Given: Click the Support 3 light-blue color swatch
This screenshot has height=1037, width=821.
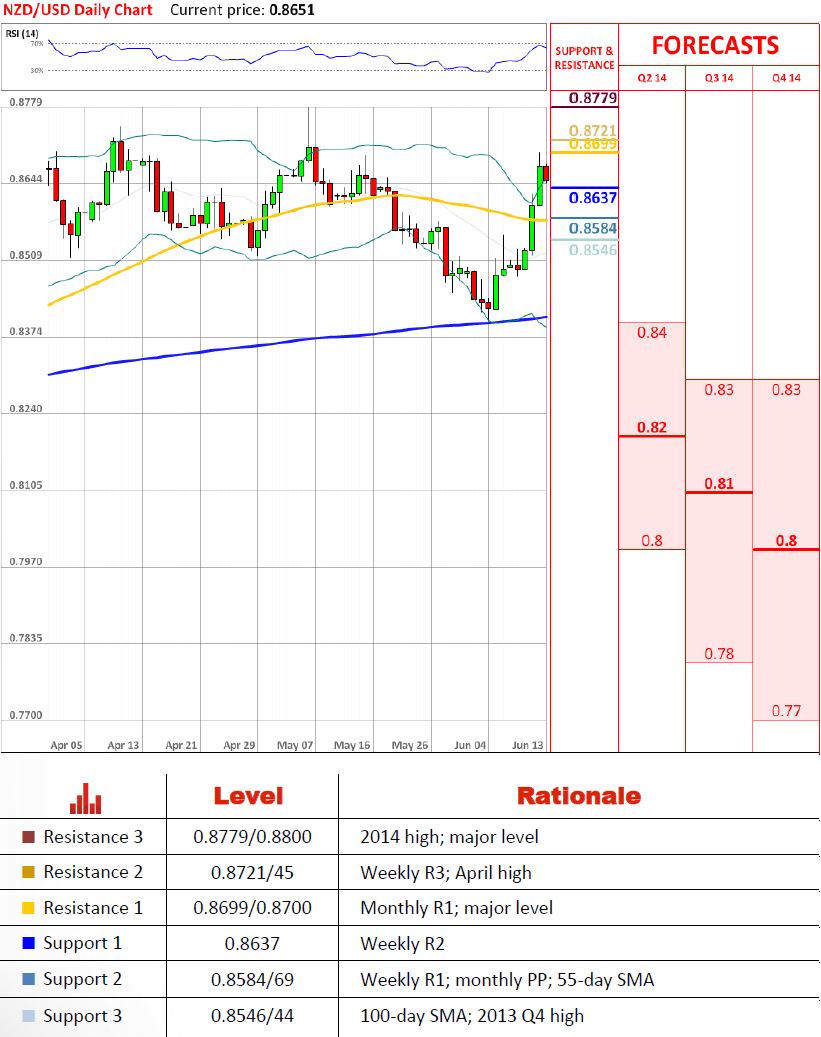Looking at the screenshot, I should tap(28, 1016).
